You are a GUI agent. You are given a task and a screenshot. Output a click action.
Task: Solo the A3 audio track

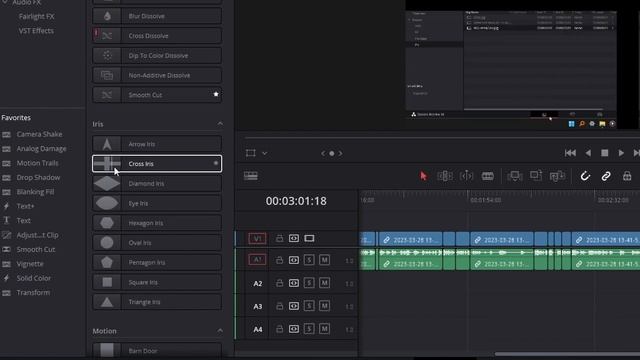tap(309, 306)
